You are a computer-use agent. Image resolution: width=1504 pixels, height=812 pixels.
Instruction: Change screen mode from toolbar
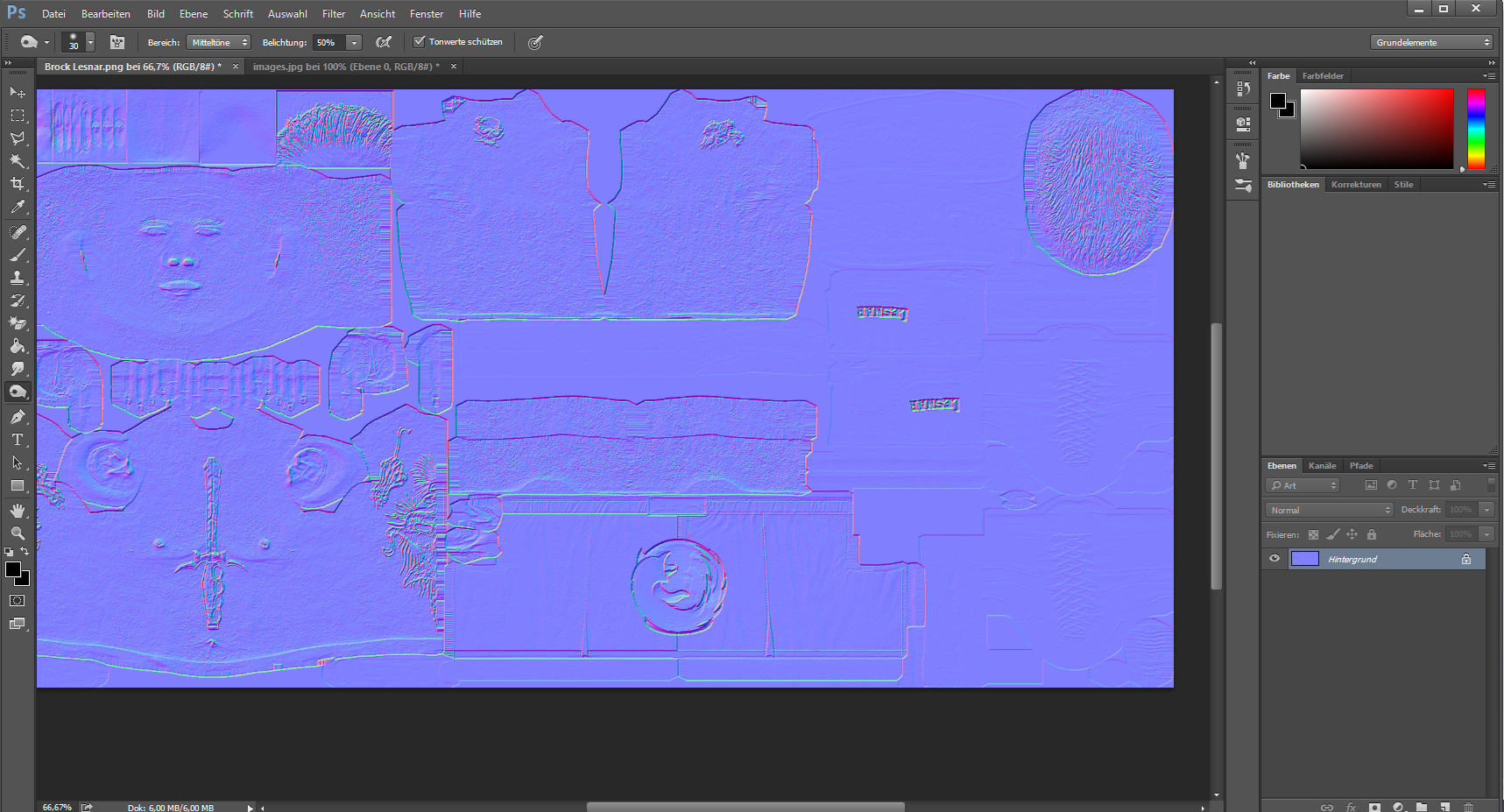18,624
